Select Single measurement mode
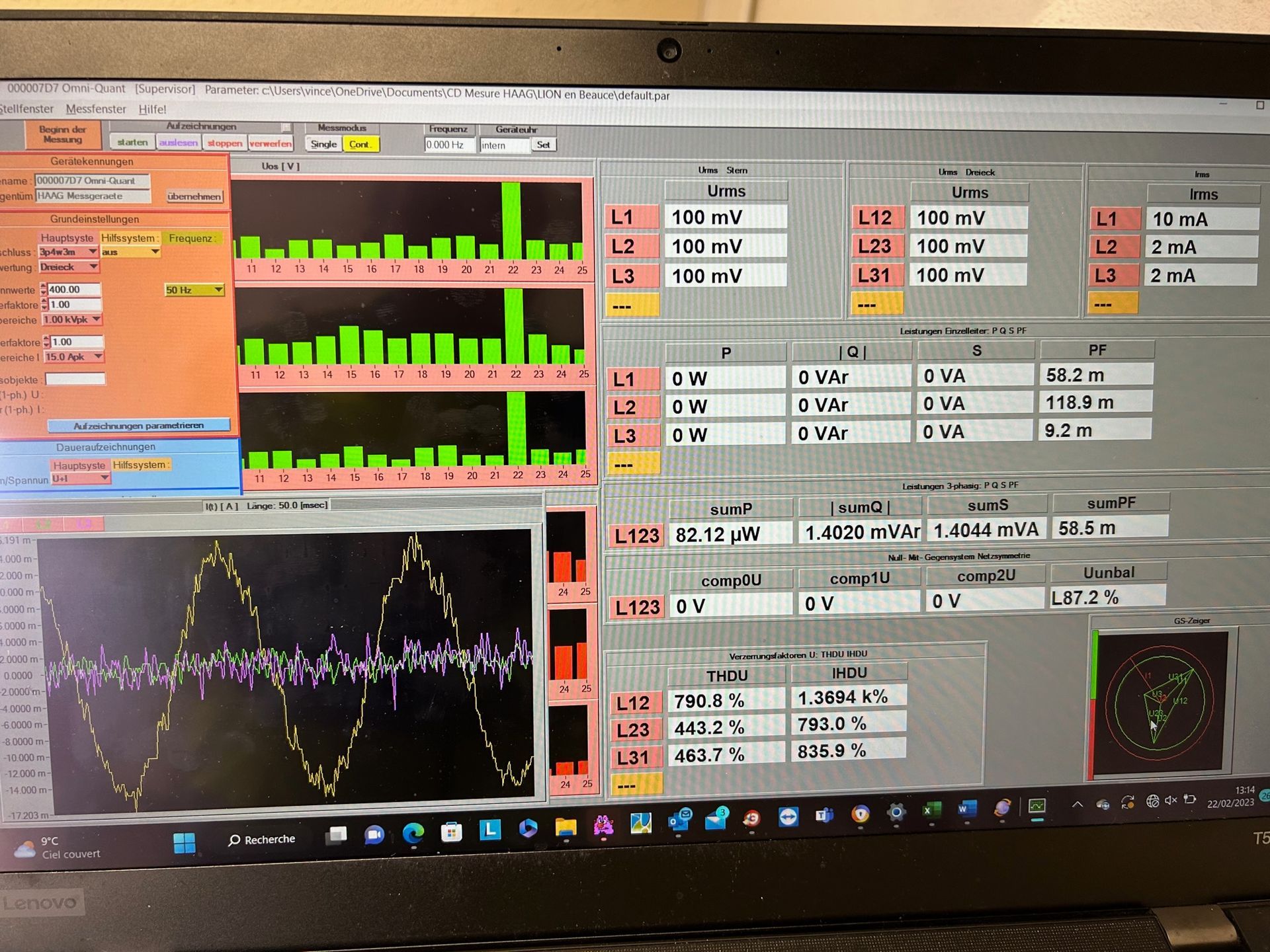Viewport: 1270px width, 952px height. coord(323,144)
